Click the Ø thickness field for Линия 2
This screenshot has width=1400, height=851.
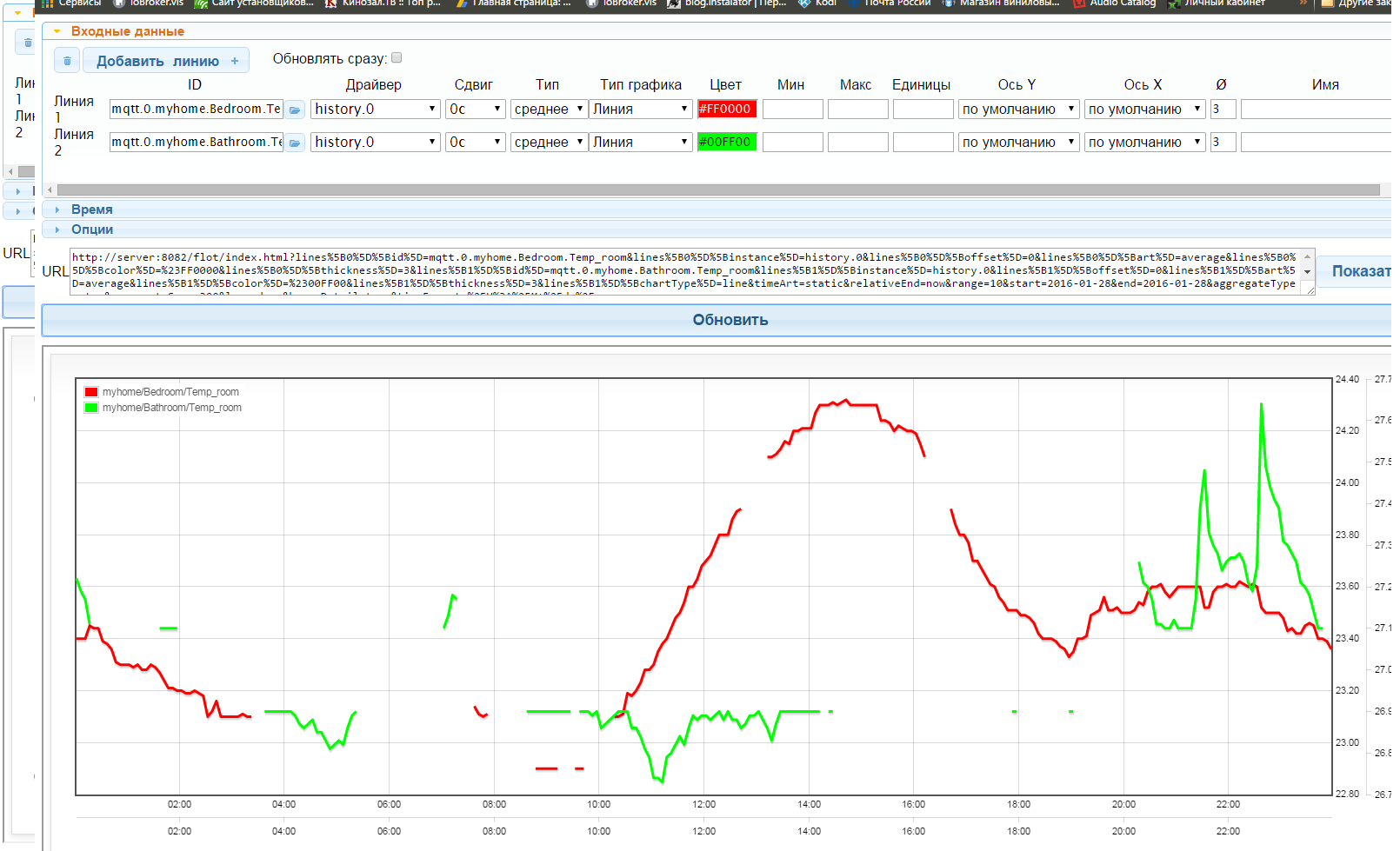pyautogui.click(x=1223, y=143)
